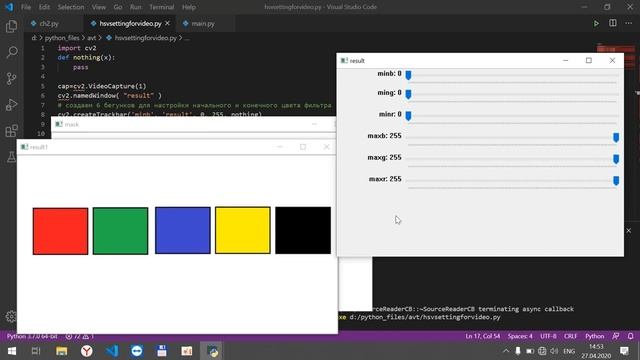640x360 pixels.
Task: Click the maxb slider handle
Action: [616, 137]
